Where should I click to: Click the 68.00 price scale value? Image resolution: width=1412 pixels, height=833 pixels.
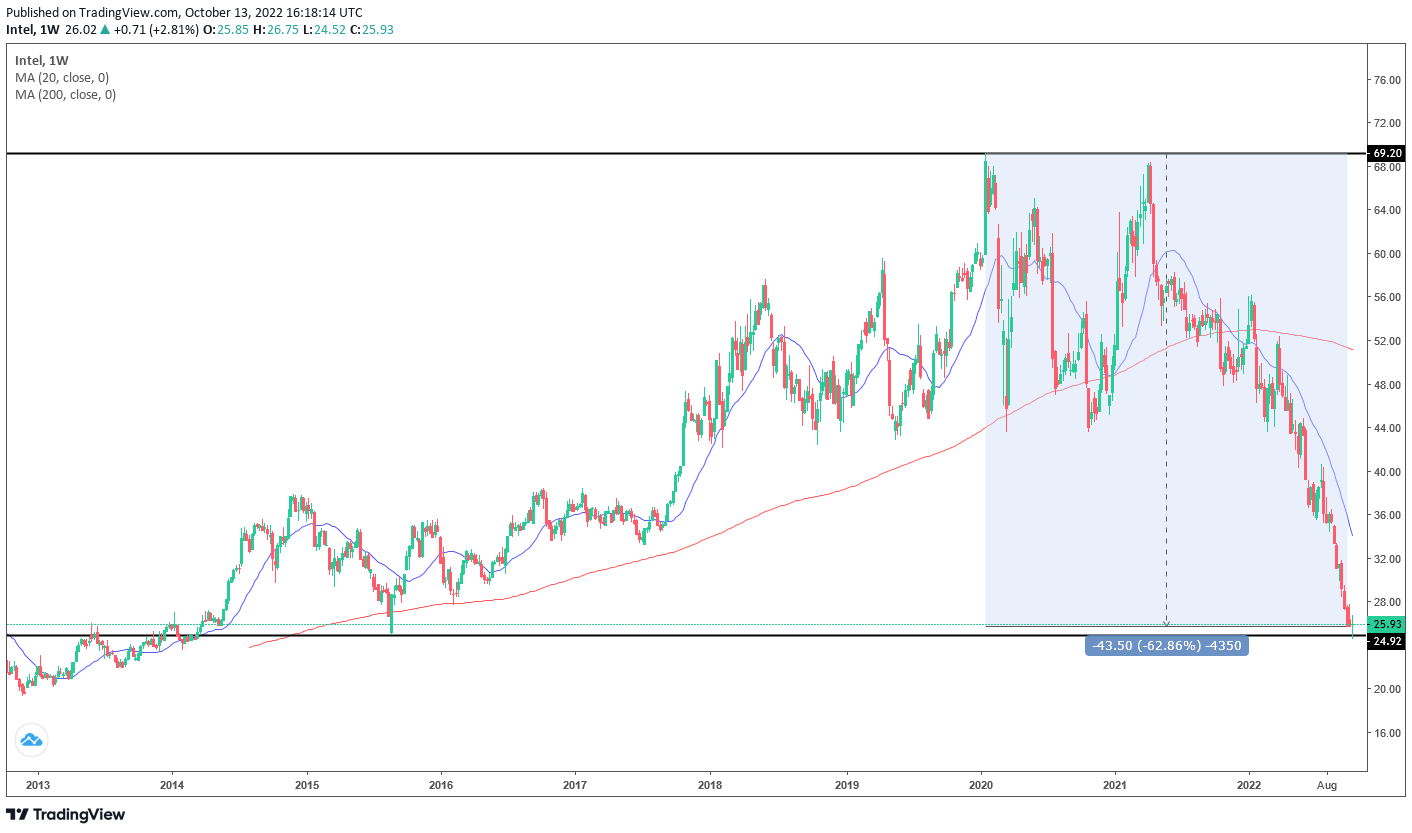click(x=1387, y=167)
